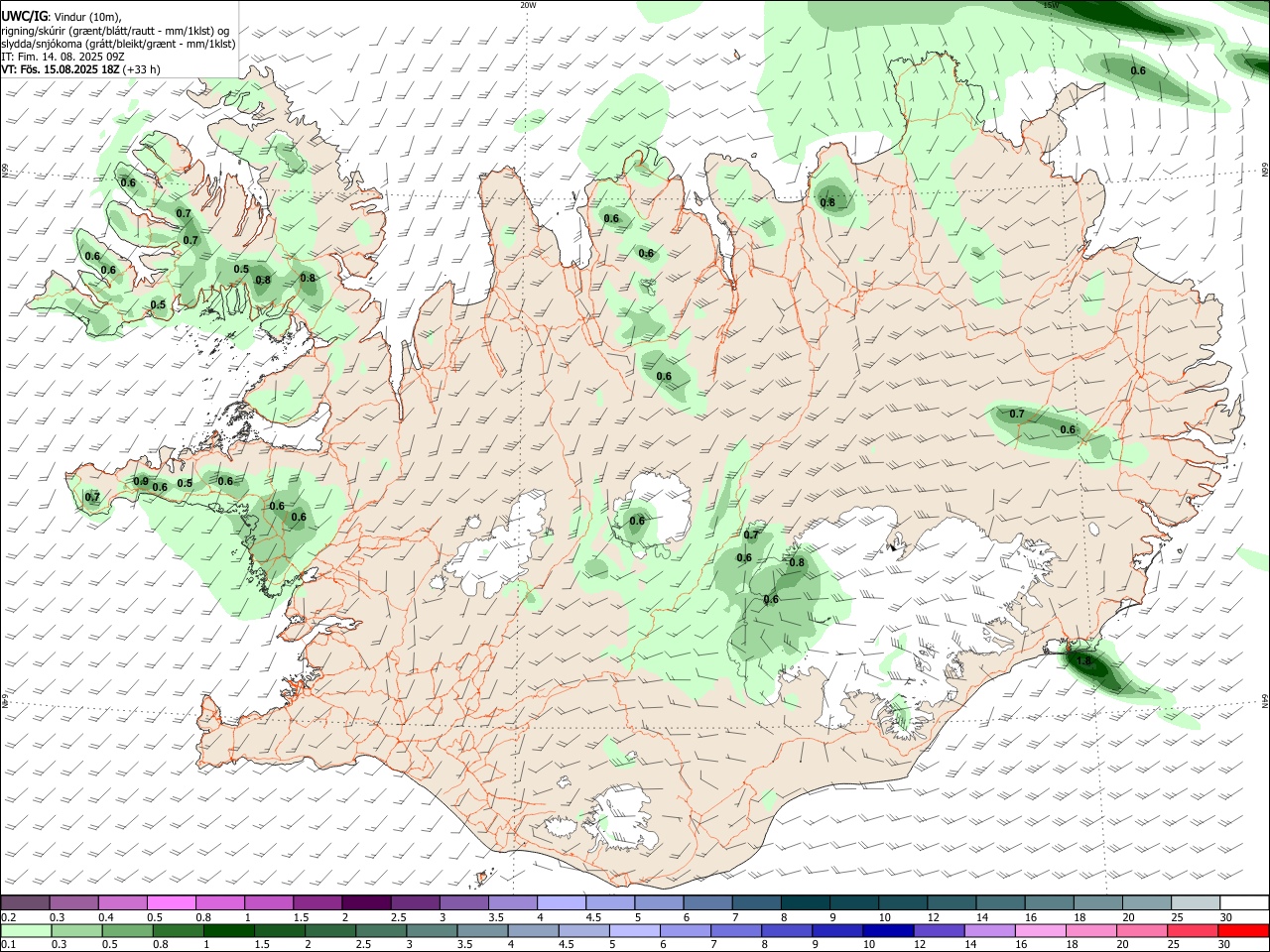Screen dimensions: 1270x952
Task: Select the pale lavender swatch labeled 5 in the lower legend row
Action: point(634,931)
